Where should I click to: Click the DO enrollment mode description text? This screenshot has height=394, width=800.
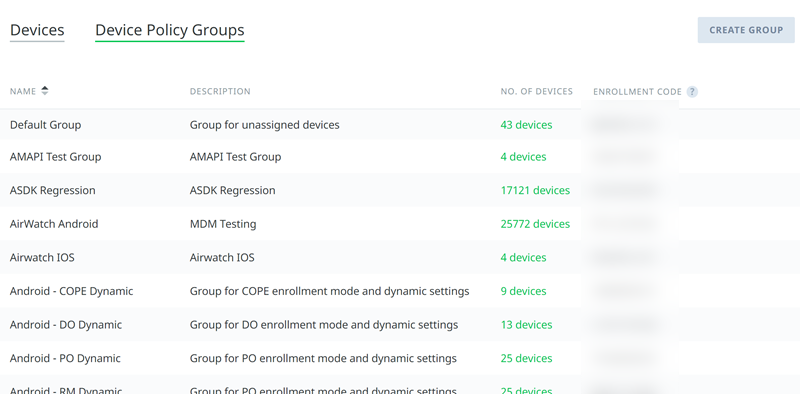(324, 325)
